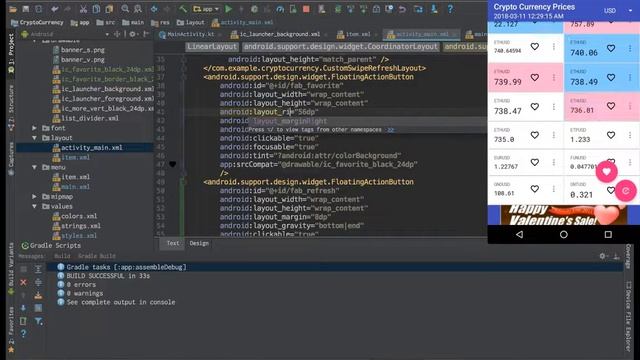Viewport: 640px width, 360px height.
Task: Click the export icon in Messages panel
Action: [x=38, y=295]
